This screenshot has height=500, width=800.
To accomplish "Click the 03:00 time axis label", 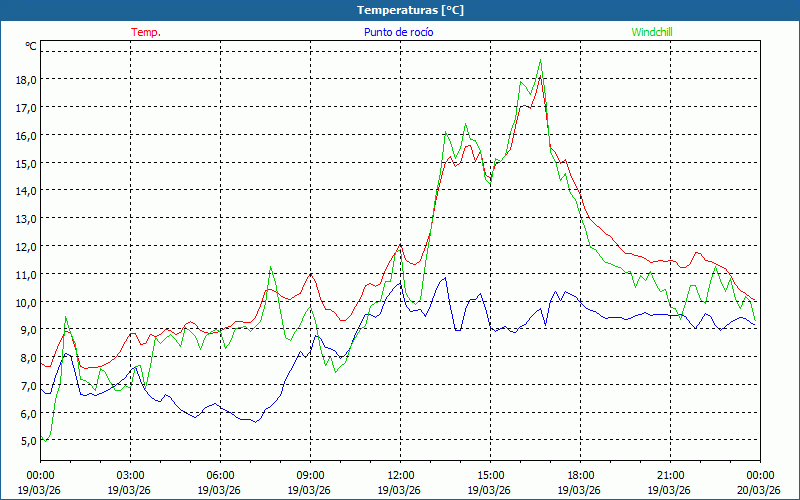I will click(130, 475).
